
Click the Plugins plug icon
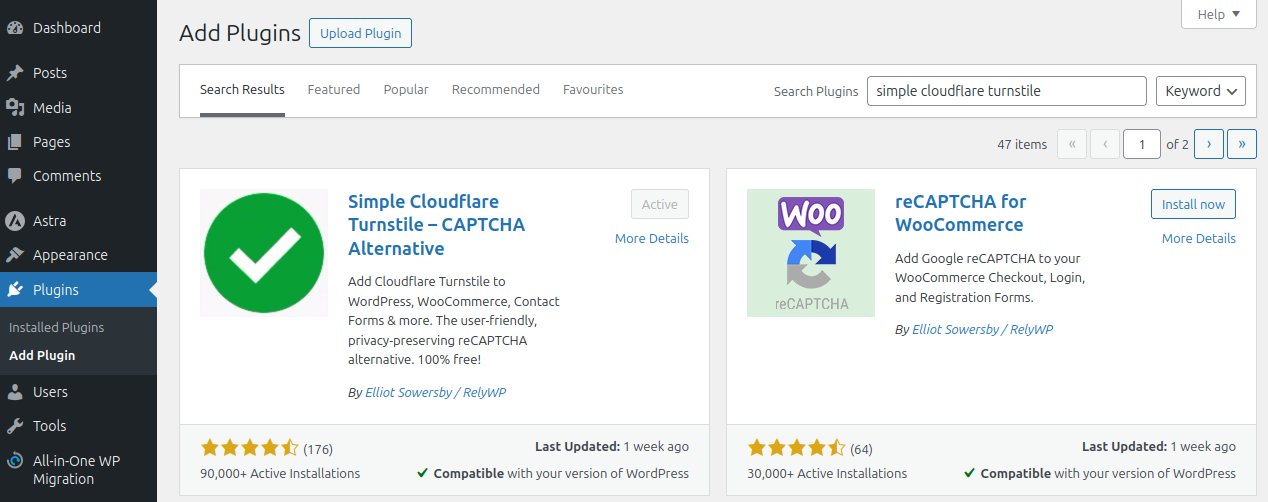[15, 290]
